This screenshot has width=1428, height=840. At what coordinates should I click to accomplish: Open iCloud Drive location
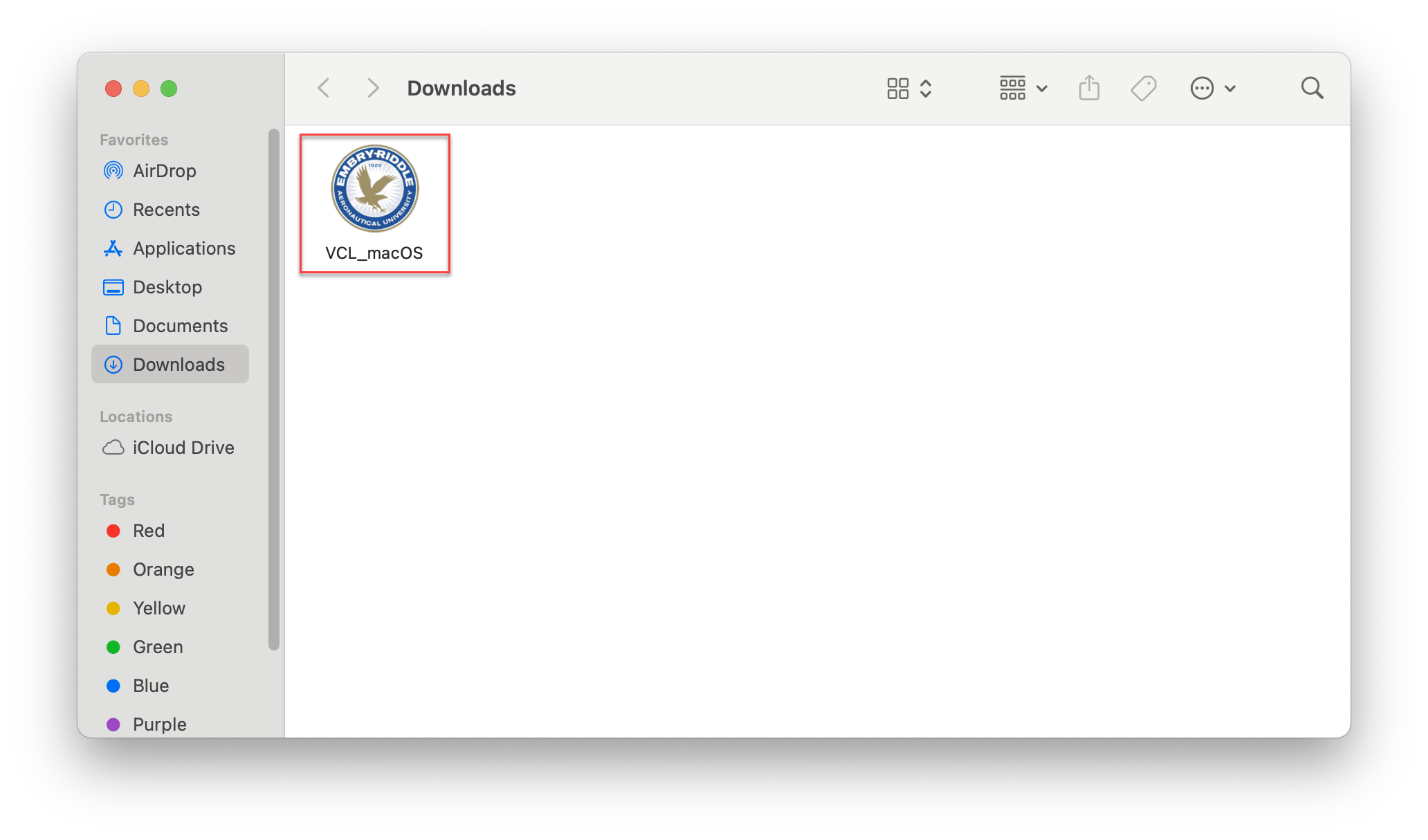coord(181,447)
